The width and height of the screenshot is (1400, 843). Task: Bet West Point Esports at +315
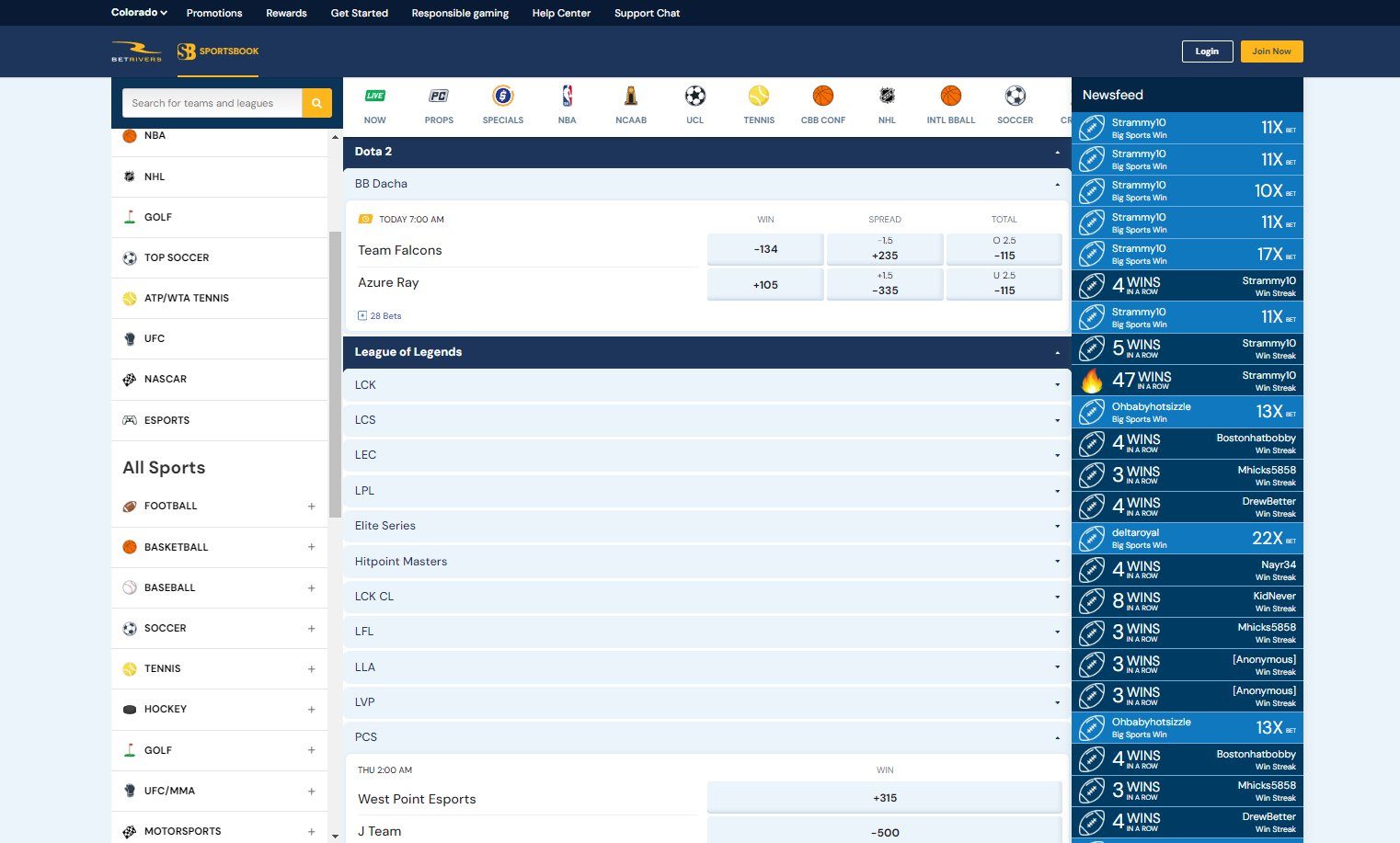tap(885, 798)
